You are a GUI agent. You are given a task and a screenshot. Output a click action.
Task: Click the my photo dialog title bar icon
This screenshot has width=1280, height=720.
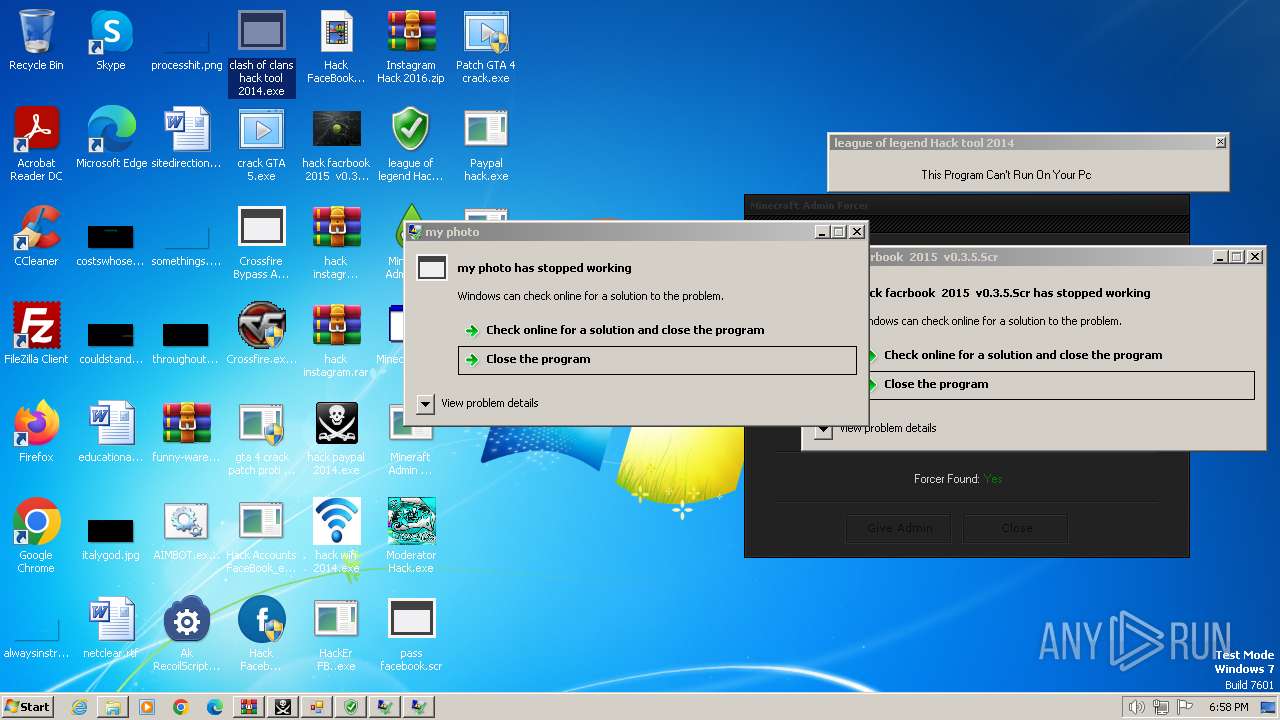click(414, 232)
